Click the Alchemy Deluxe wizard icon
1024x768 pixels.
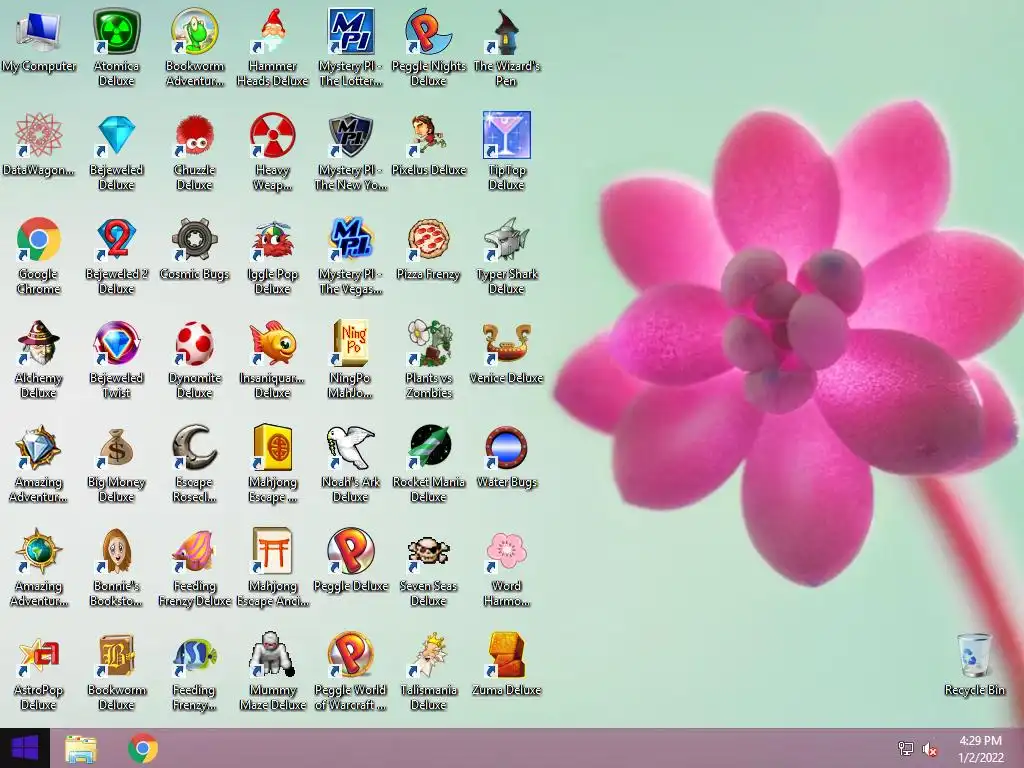click(x=39, y=343)
